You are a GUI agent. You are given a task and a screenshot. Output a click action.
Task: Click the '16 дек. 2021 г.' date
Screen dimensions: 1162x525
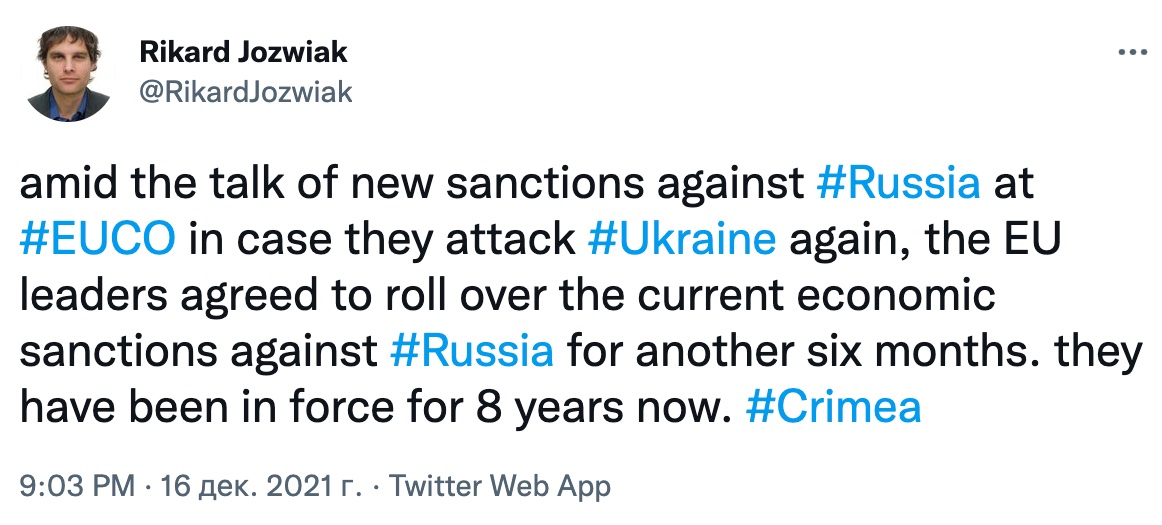tap(257, 487)
